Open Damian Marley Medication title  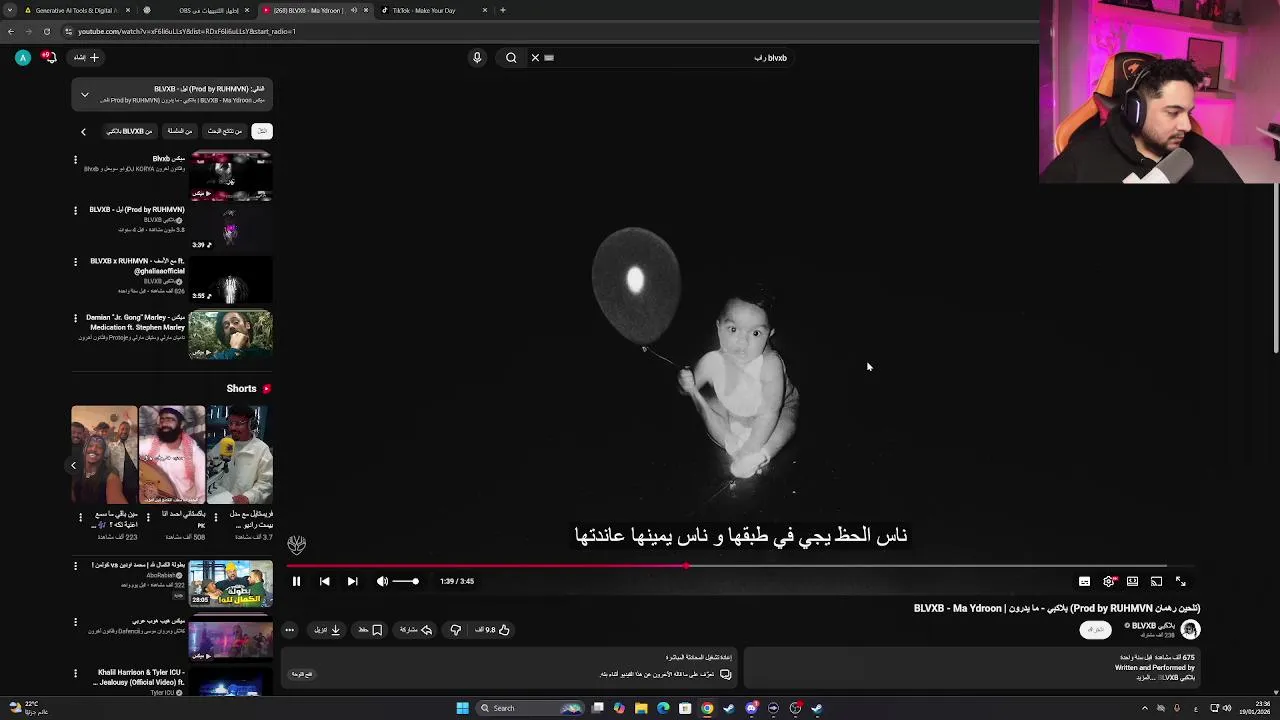pos(136,322)
